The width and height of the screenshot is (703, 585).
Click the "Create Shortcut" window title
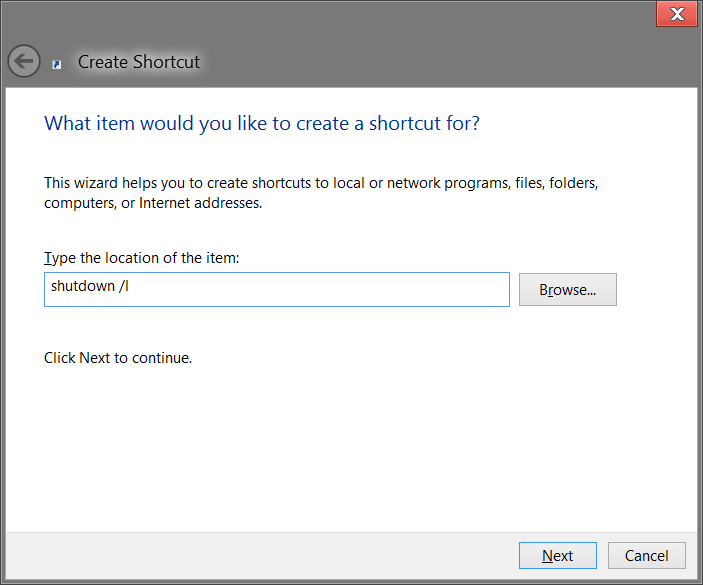click(139, 62)
